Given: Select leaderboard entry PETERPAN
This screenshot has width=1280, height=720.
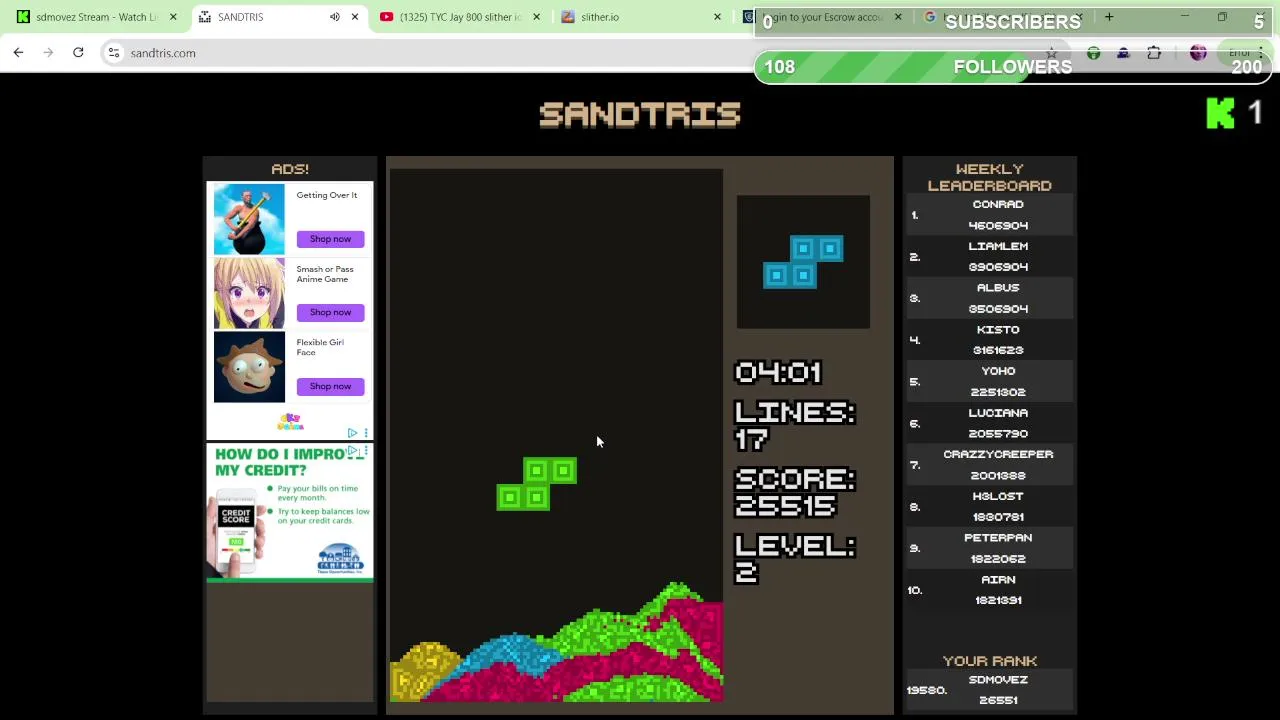Looking at the screenshot, I should click(x=990, y=548).
